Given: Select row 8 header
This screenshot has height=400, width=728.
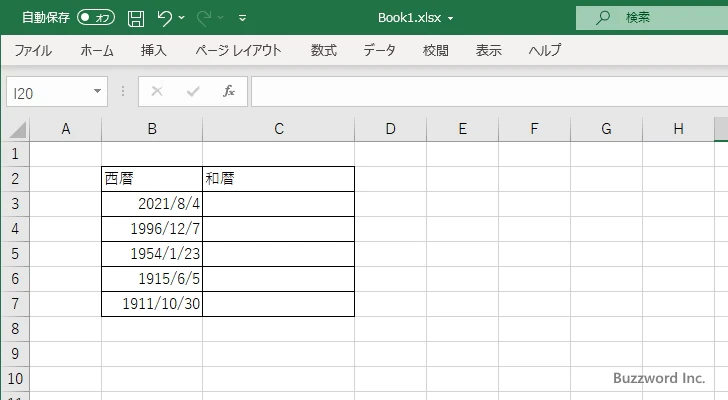Looking at the screenshot, I should 15,329.
